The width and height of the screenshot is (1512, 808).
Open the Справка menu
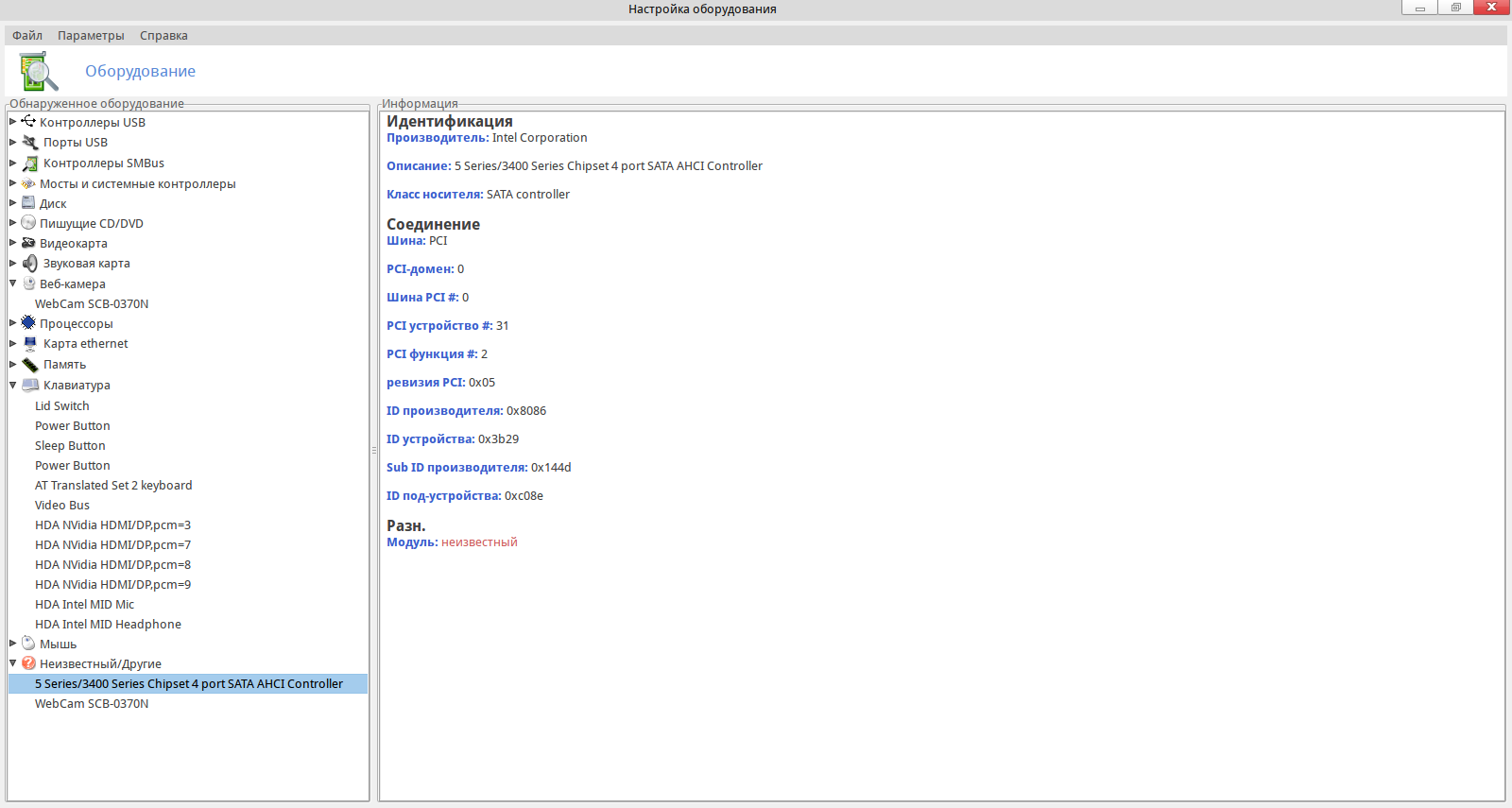click(x=163, y=35)
